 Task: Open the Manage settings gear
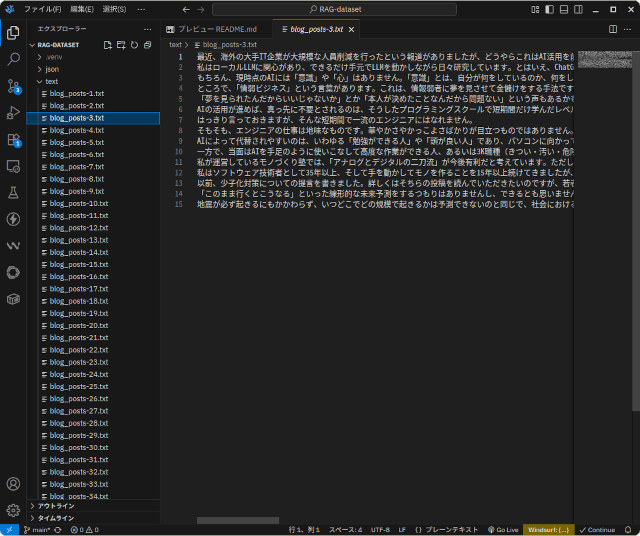[x=13, y=510]
